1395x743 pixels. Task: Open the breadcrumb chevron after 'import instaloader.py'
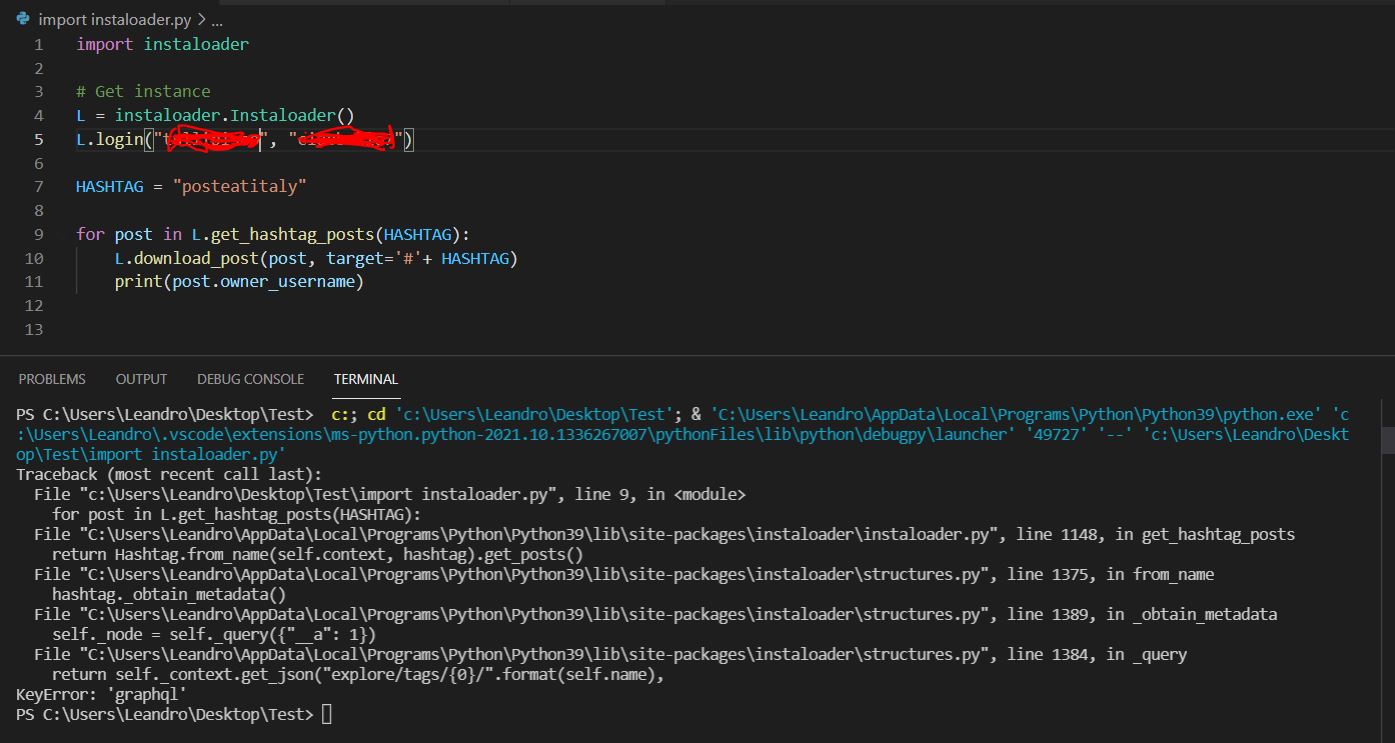click(201, 18)
